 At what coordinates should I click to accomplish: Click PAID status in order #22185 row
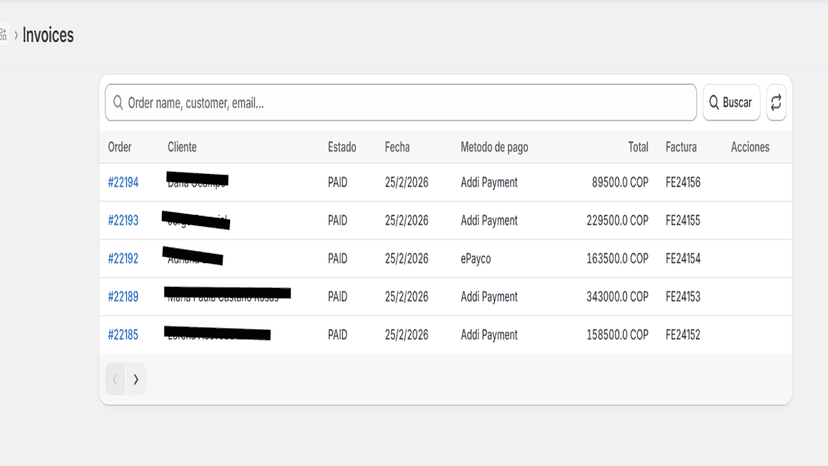(x=337, y=334)
